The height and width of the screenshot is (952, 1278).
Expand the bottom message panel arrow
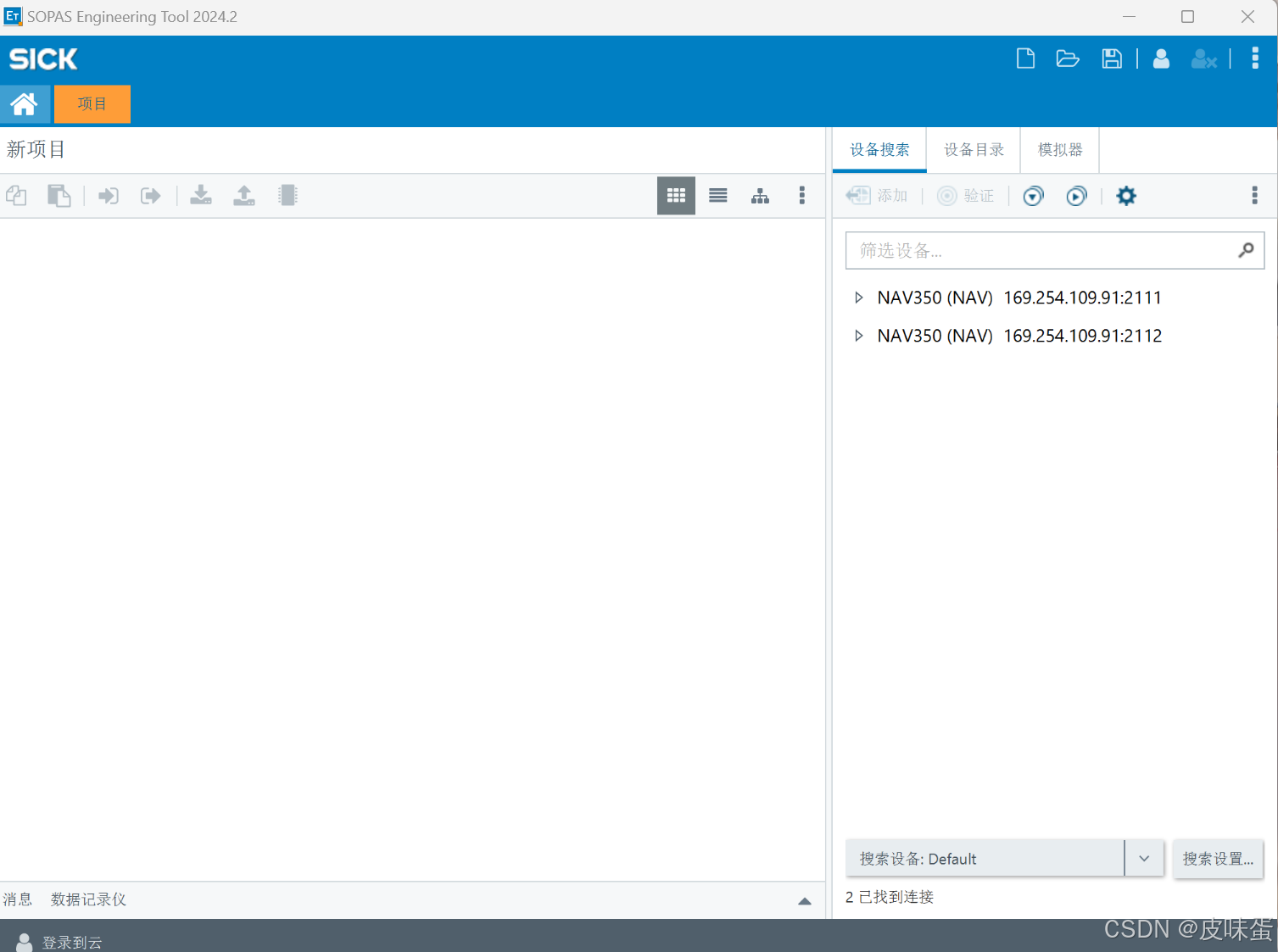coord(805,901)
